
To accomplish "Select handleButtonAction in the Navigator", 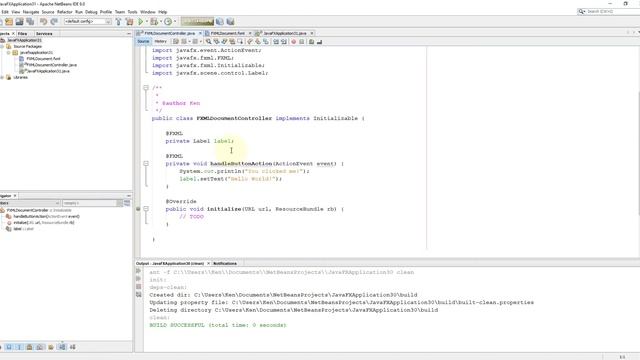I will coord(46,216).
